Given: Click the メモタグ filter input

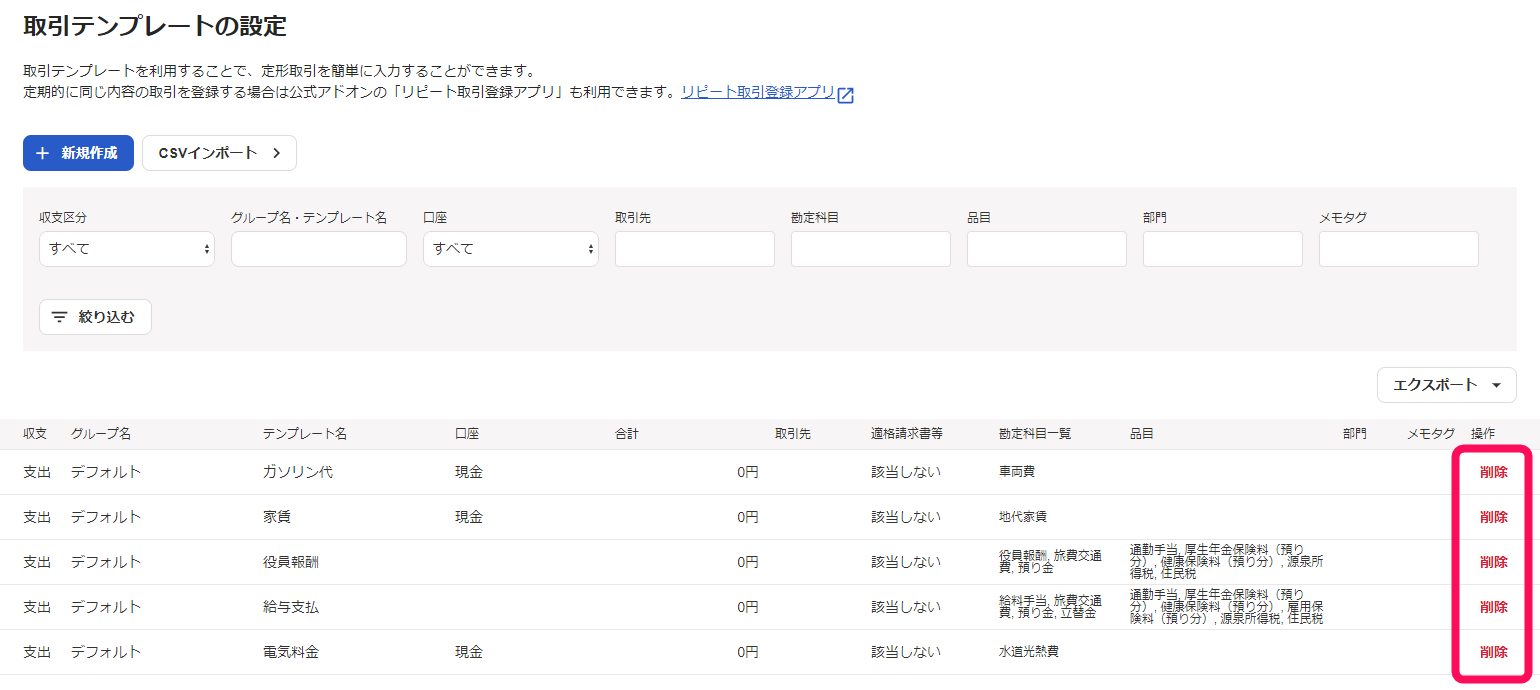Looking at the screenshot, I should pos(1399,249).
